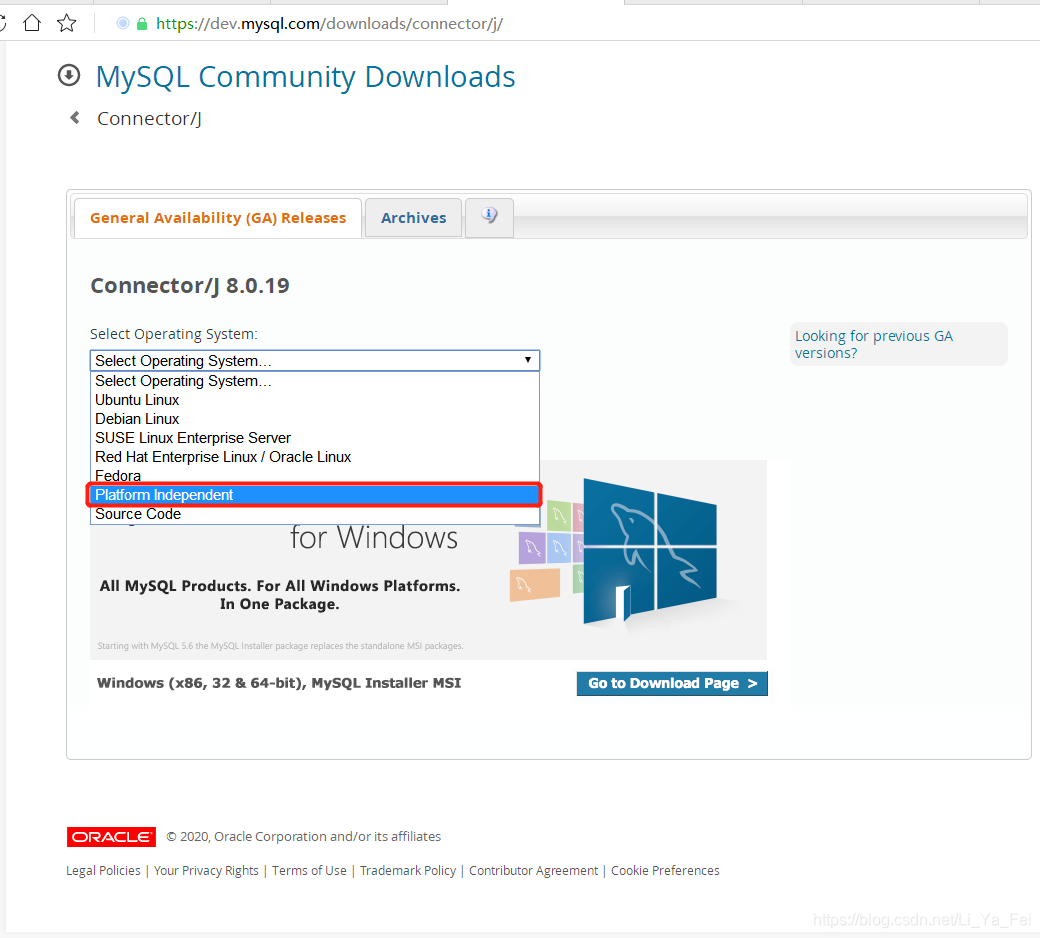Open the Select Operating System combo box

pos(315,360)
